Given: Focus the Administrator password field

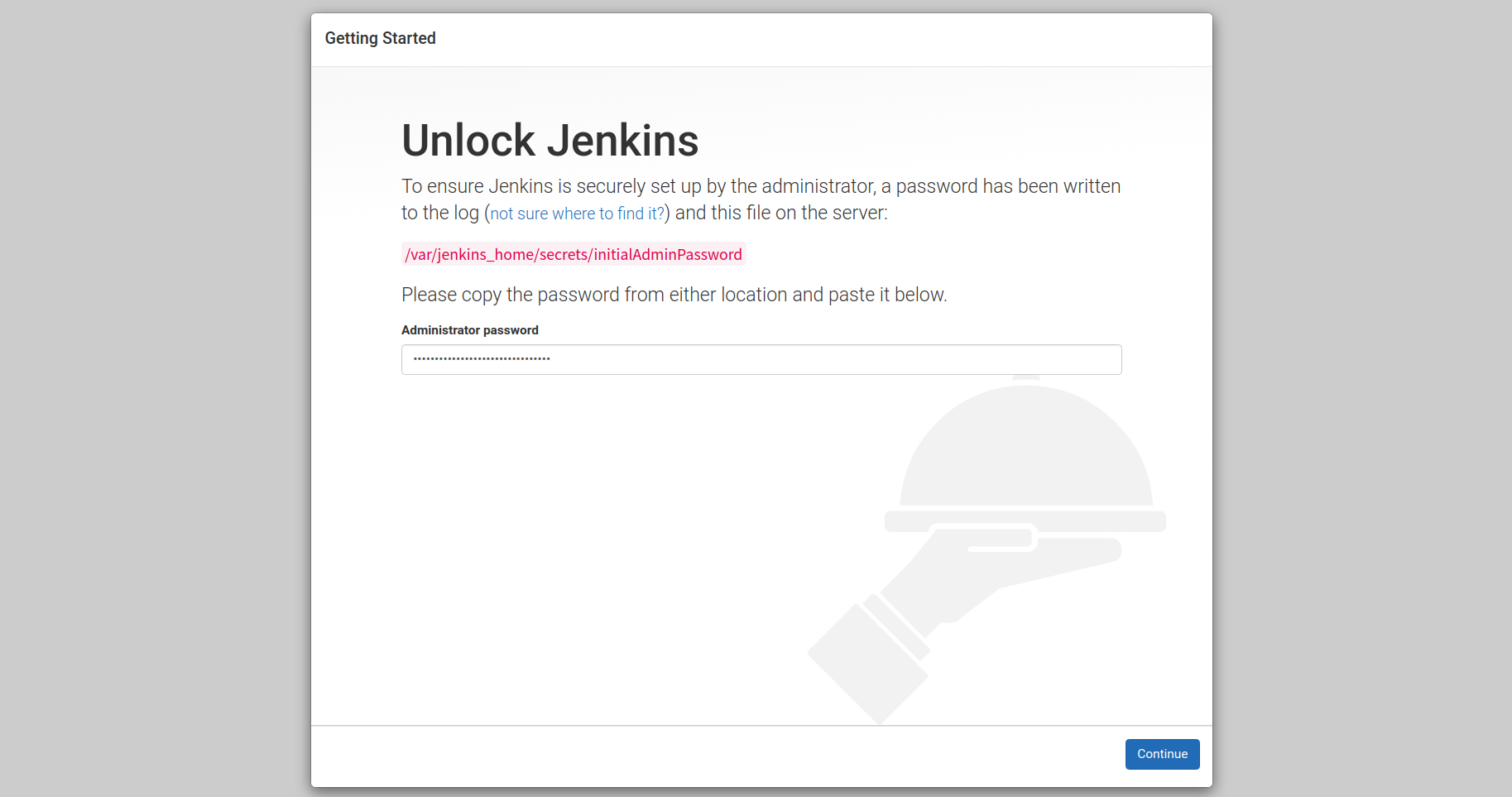Looking at the screenshot, I should (761, 359).
